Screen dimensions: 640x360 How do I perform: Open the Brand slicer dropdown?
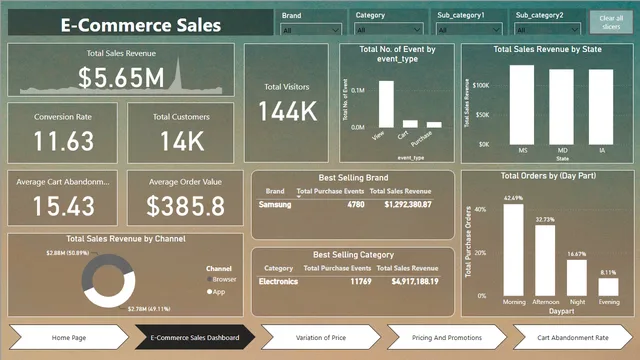[x=311, y=30]
